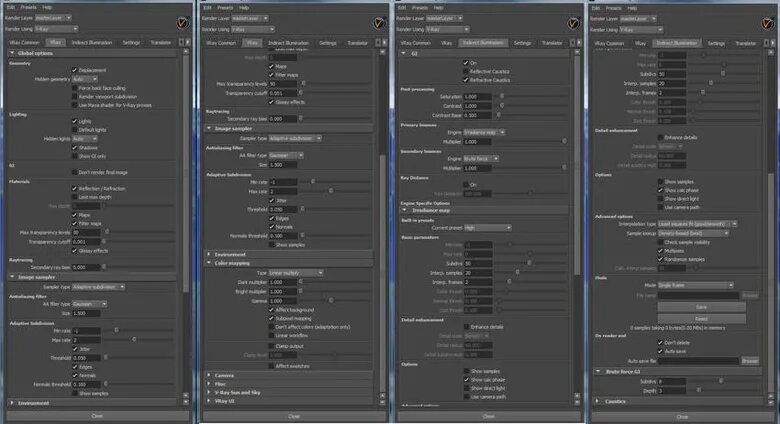Viewport: 780px width, 424px height.
Task: Click the scrollbar down arrow in the Color mapping panel
Action: pyautogui.click(x=383, y=402)
